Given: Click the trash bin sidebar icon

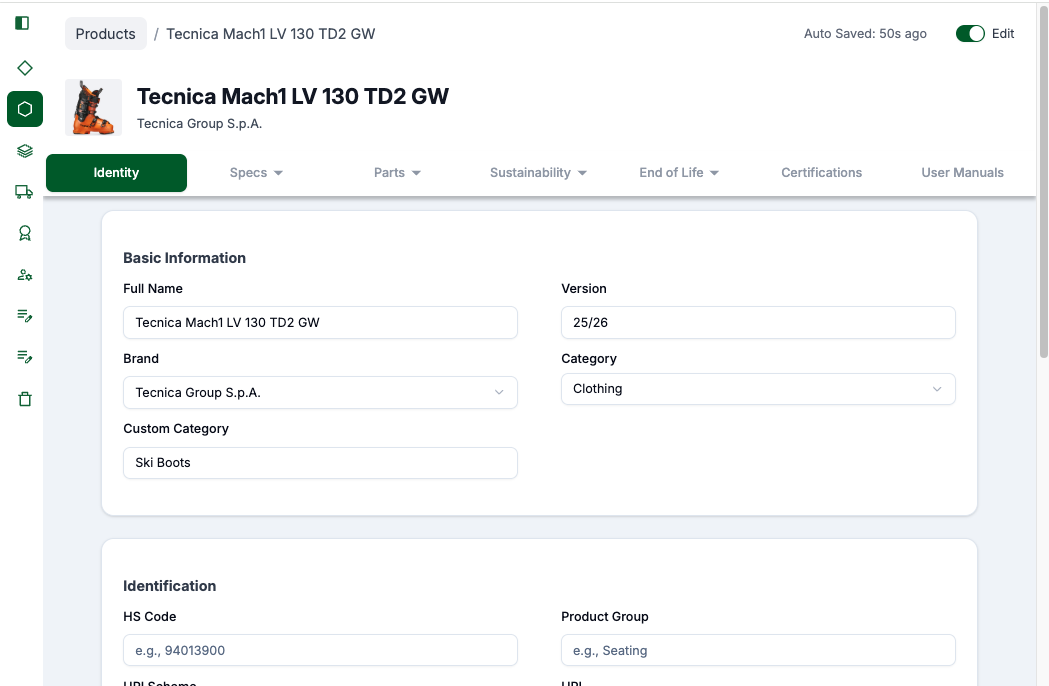Looking at the screenshot, I should (x=25, y=399).
